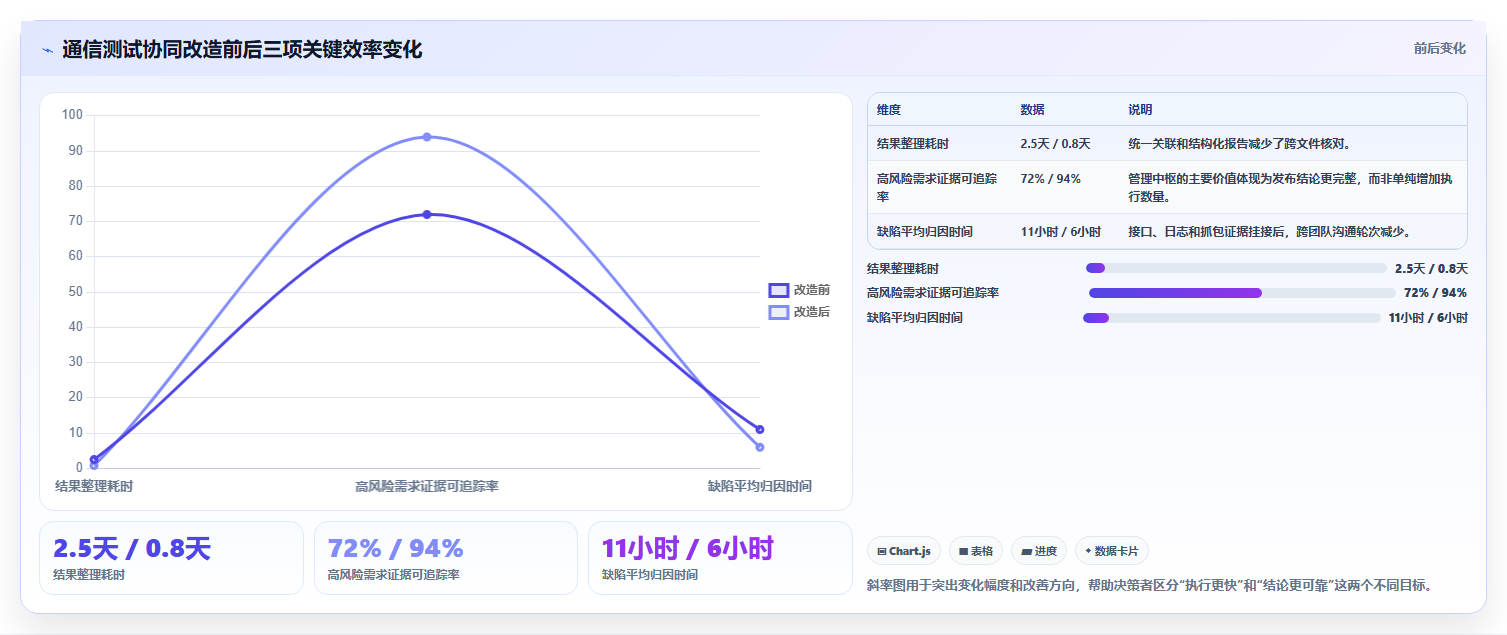
Task: Click the 前后变化 tag in the header
Action: coord(1440,48)
